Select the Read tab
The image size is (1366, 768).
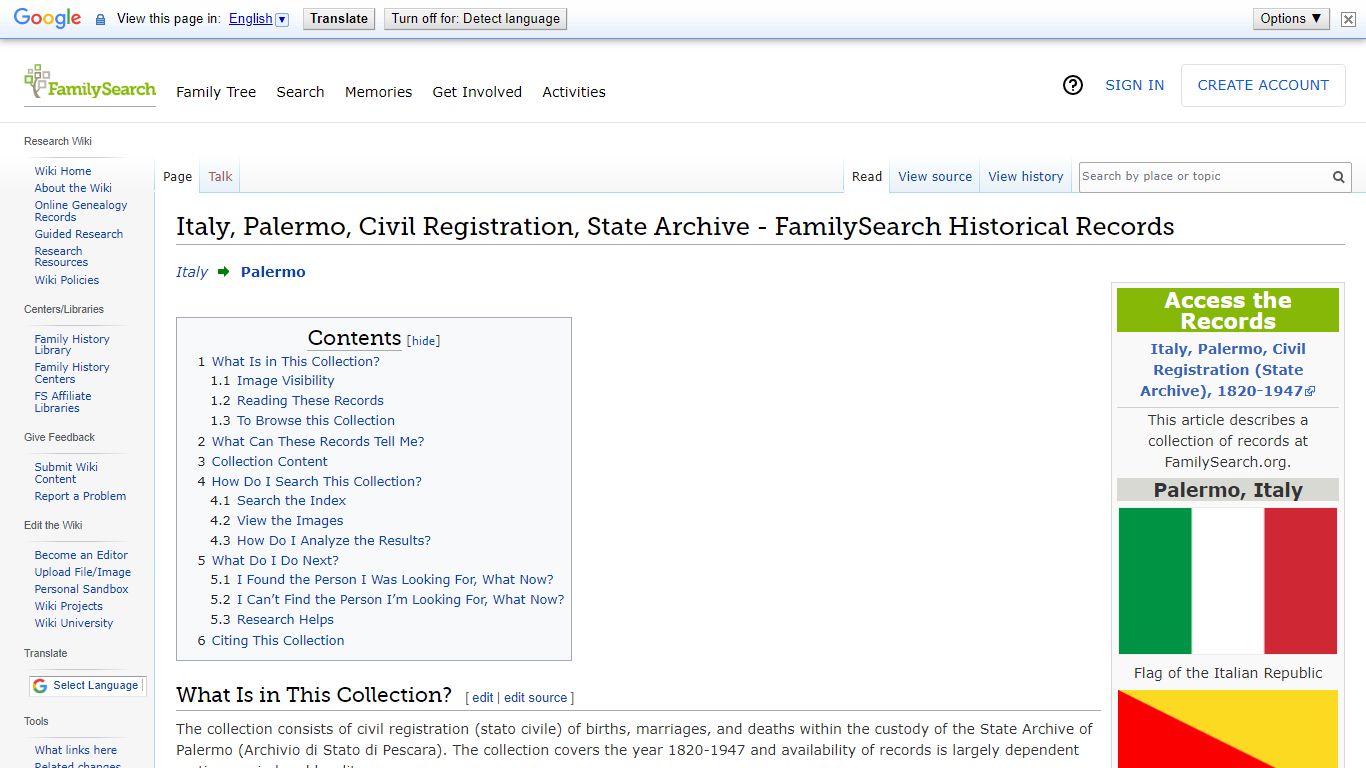tap(867, 177)
